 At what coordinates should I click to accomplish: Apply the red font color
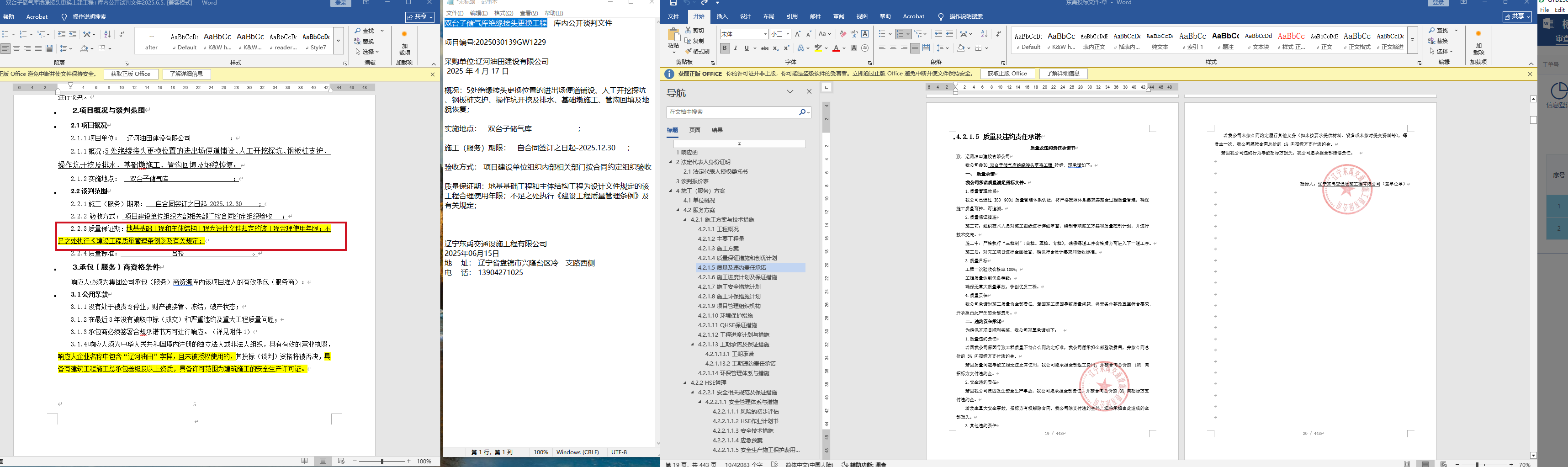tap(837, 48)
